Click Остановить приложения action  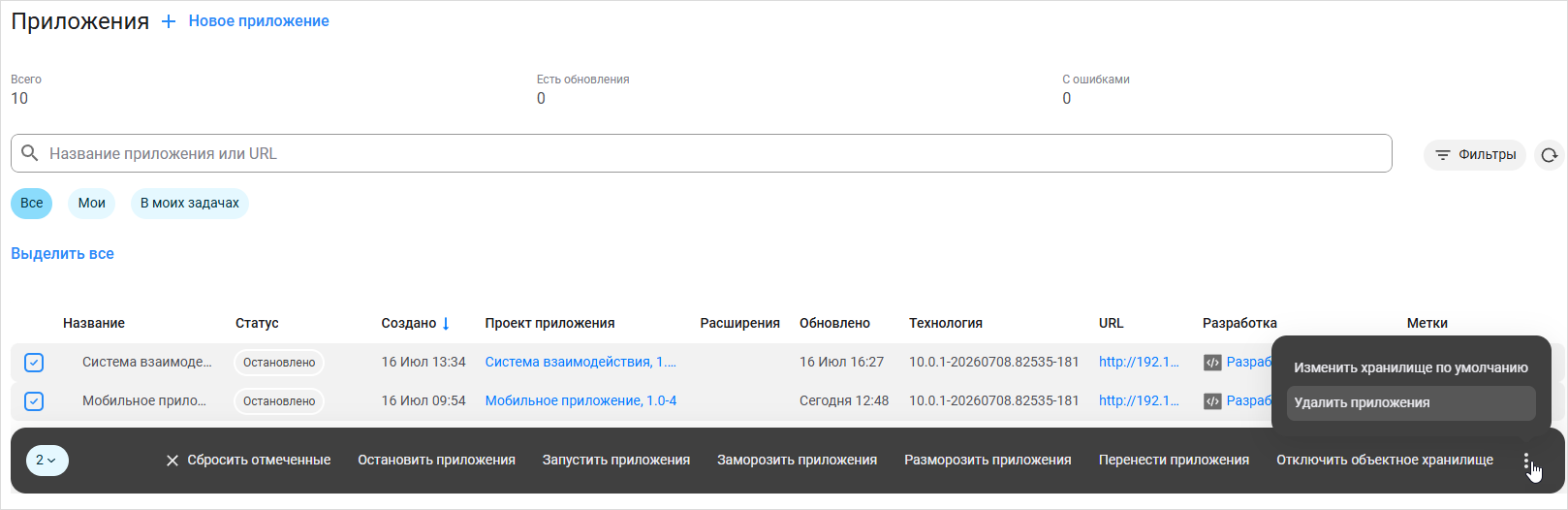click(436, 461)
